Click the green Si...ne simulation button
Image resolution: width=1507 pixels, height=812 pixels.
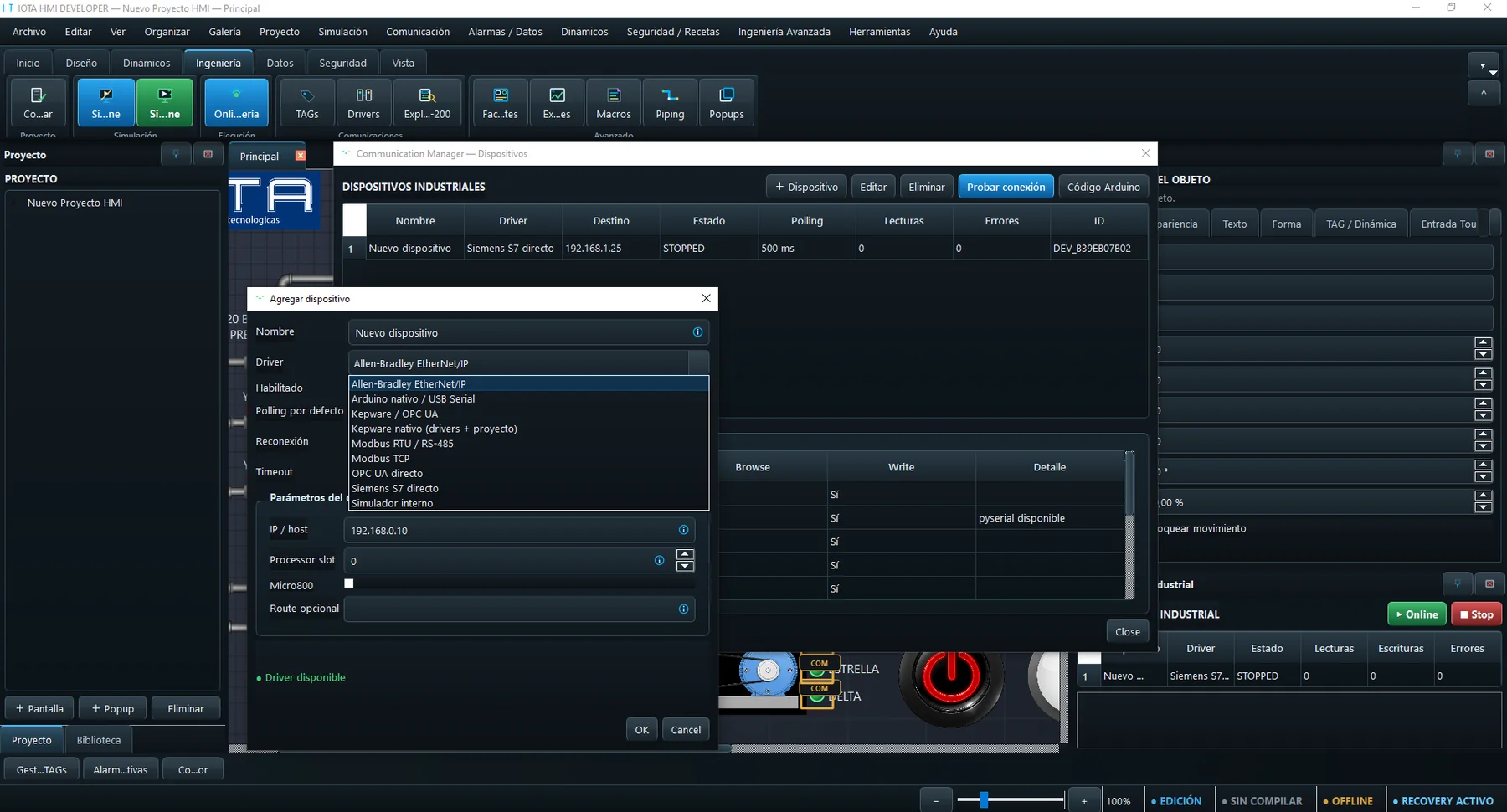[165, 102]
